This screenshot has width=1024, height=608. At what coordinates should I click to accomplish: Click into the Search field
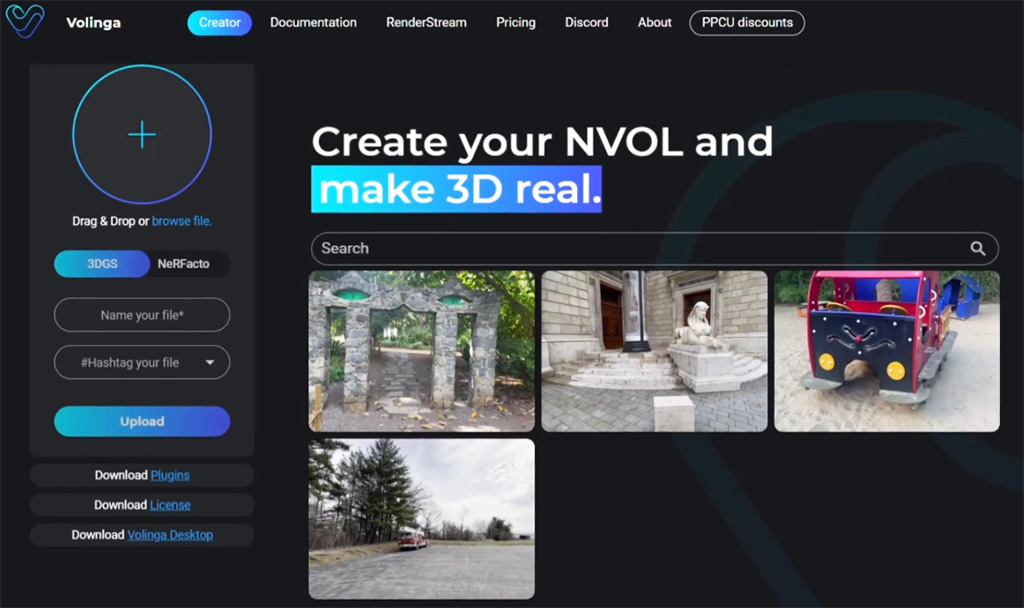pyautogui.click(x=654, y=248)
